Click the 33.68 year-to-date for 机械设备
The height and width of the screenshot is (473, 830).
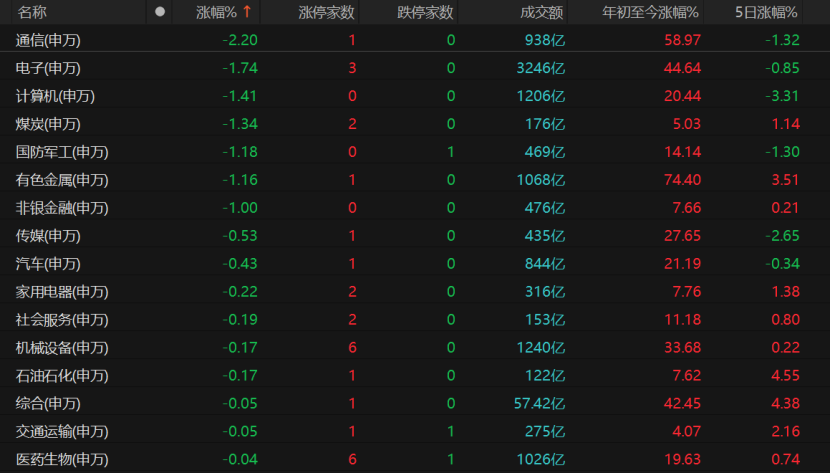click(x=682, y=348)
